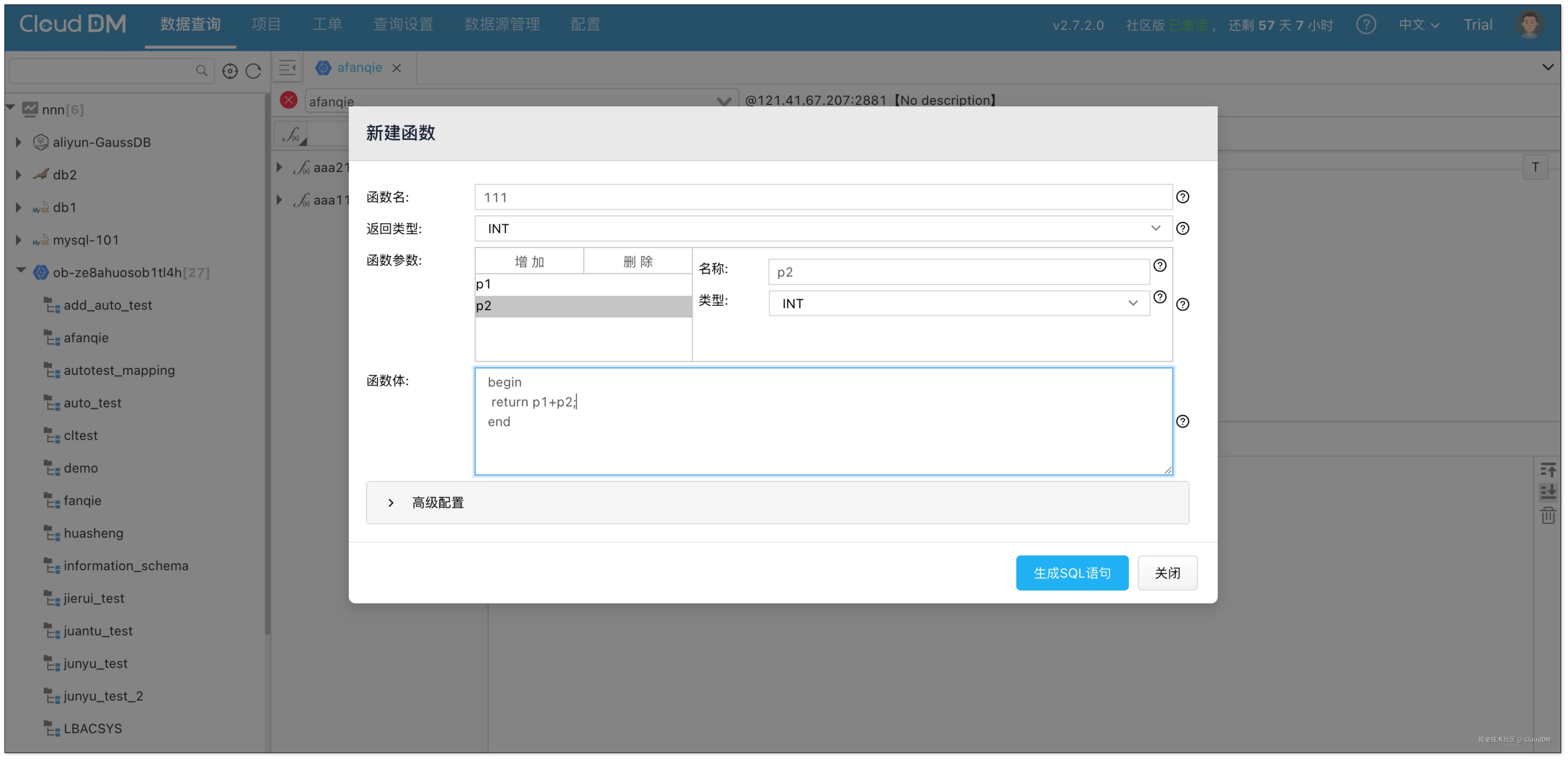This screenshot has width=1568, height=760.
Task: Click the 函数名 input field
Action: pyautogui.click(x=823, y=197)
